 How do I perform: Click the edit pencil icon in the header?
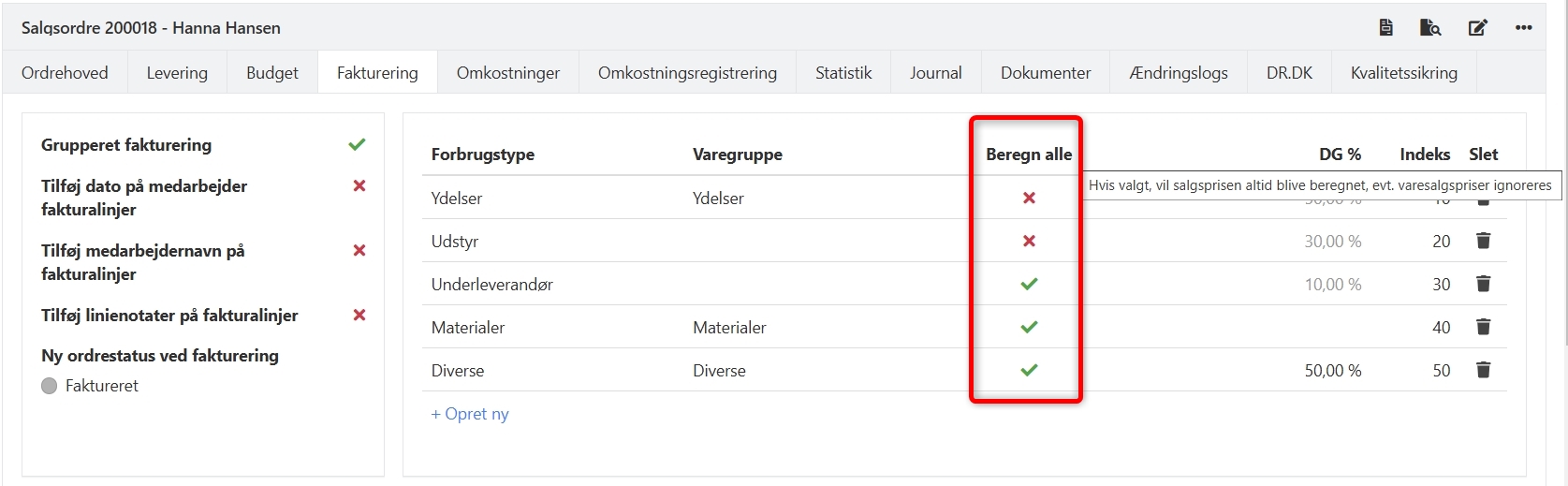click(x=1478, y=27)
